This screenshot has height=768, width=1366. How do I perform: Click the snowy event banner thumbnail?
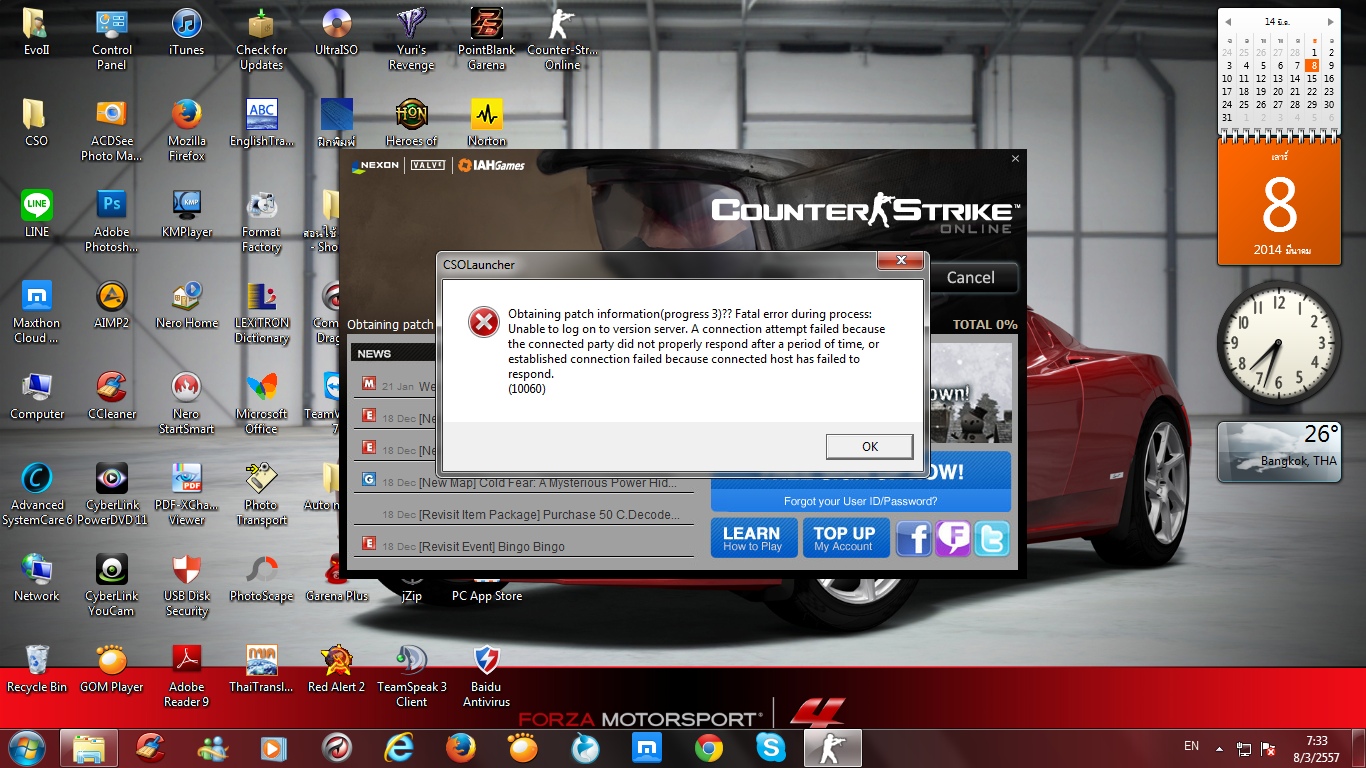[971, 394]
